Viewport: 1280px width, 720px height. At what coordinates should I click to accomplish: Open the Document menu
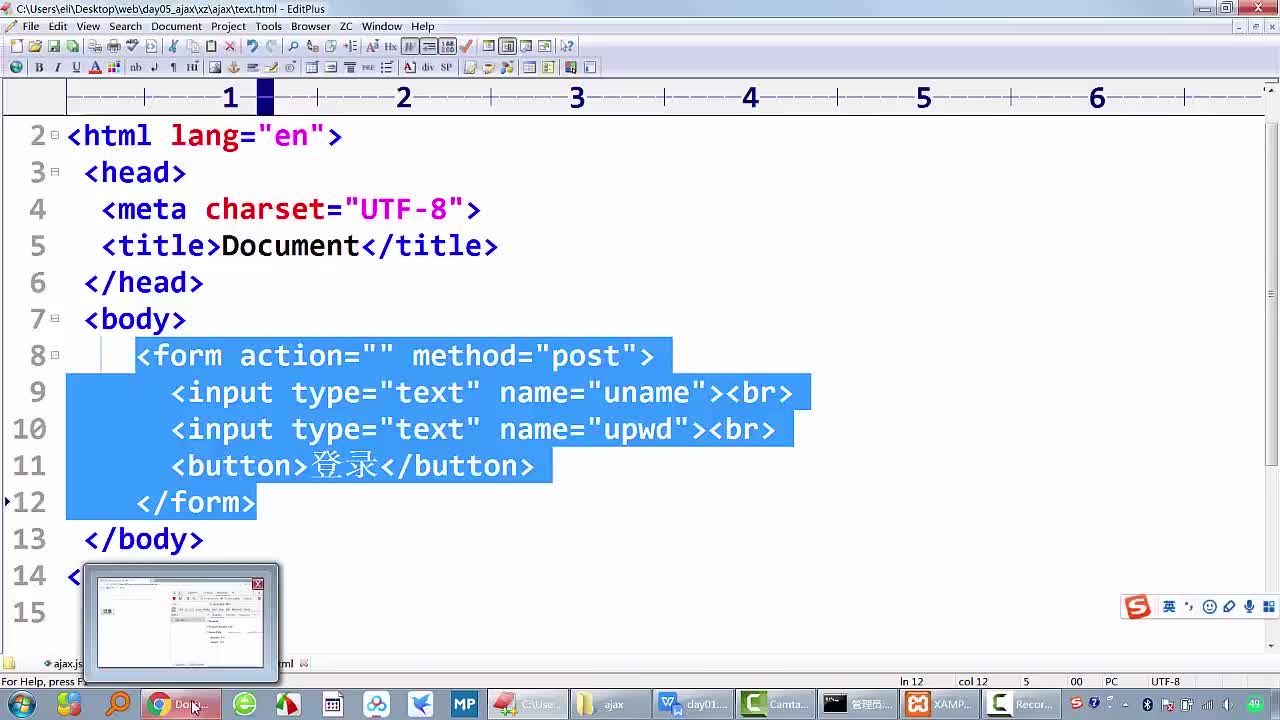176,26
